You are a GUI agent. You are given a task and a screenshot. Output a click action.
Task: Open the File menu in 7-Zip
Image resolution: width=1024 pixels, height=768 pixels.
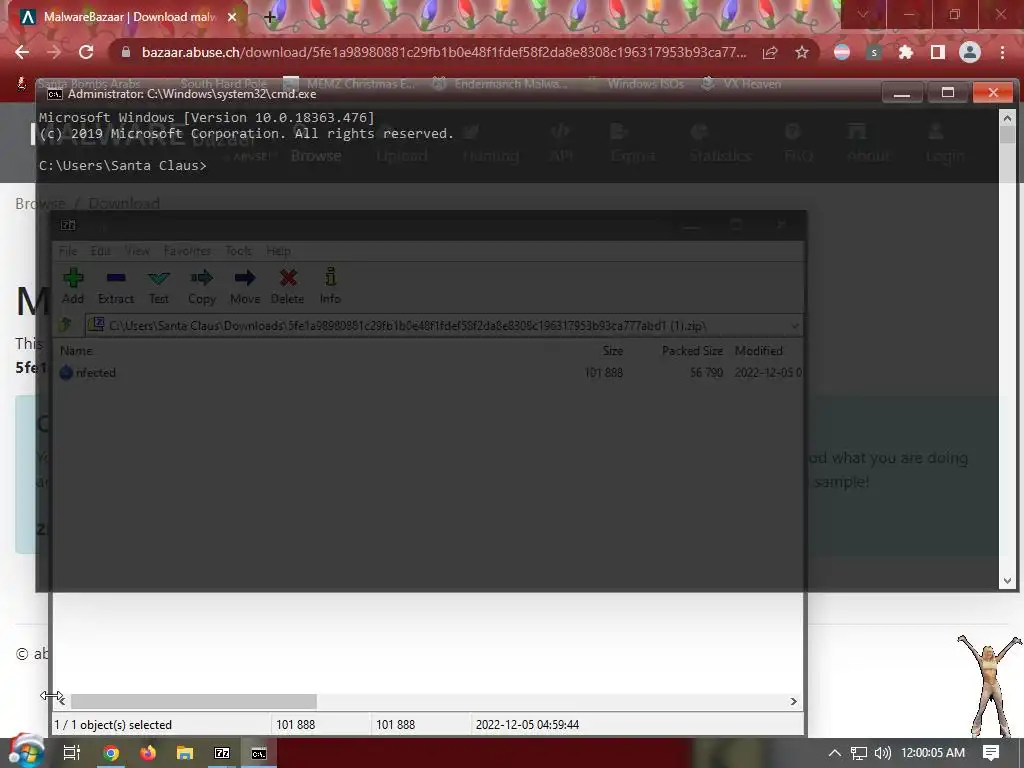(68, 251)
